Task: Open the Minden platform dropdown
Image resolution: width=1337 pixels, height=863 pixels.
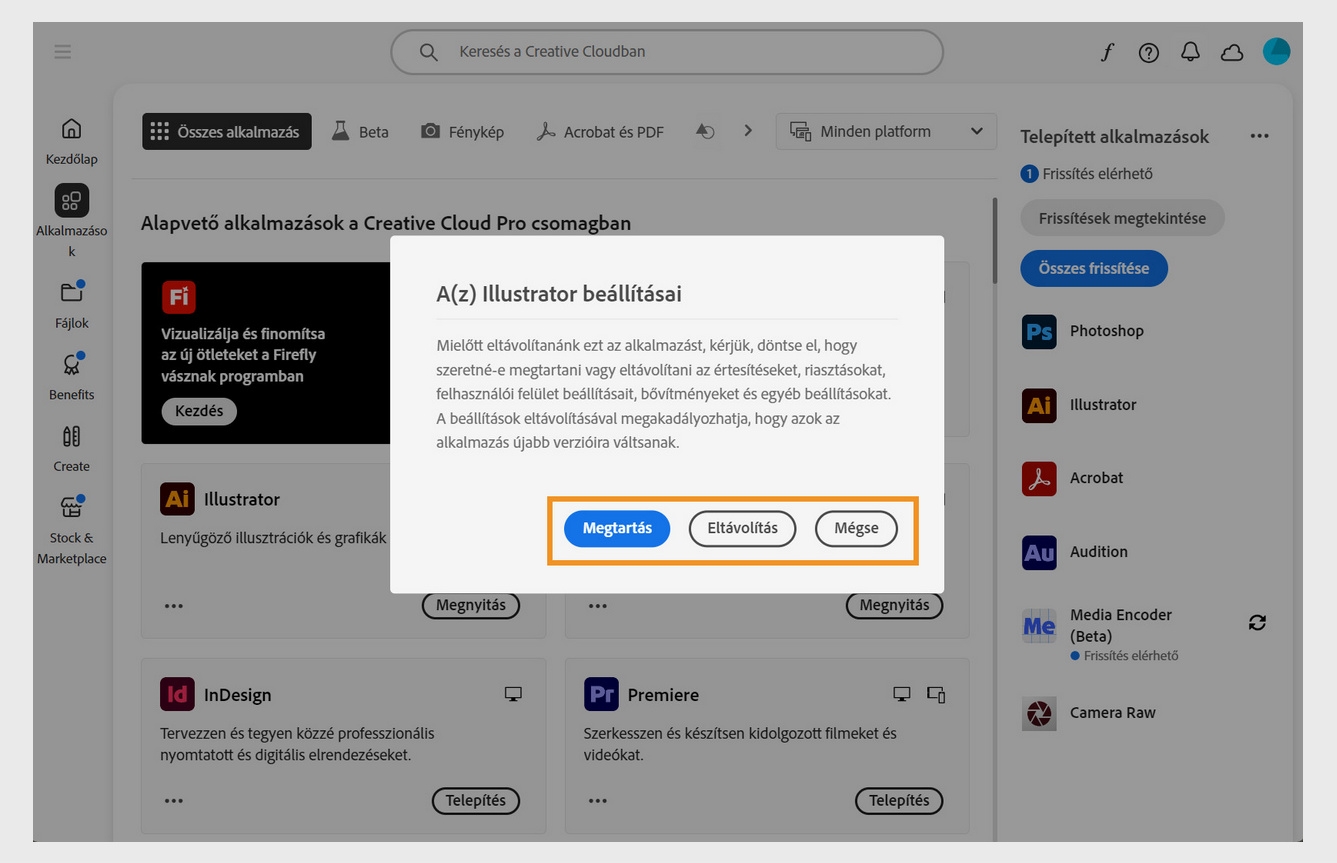Action: 886,131
